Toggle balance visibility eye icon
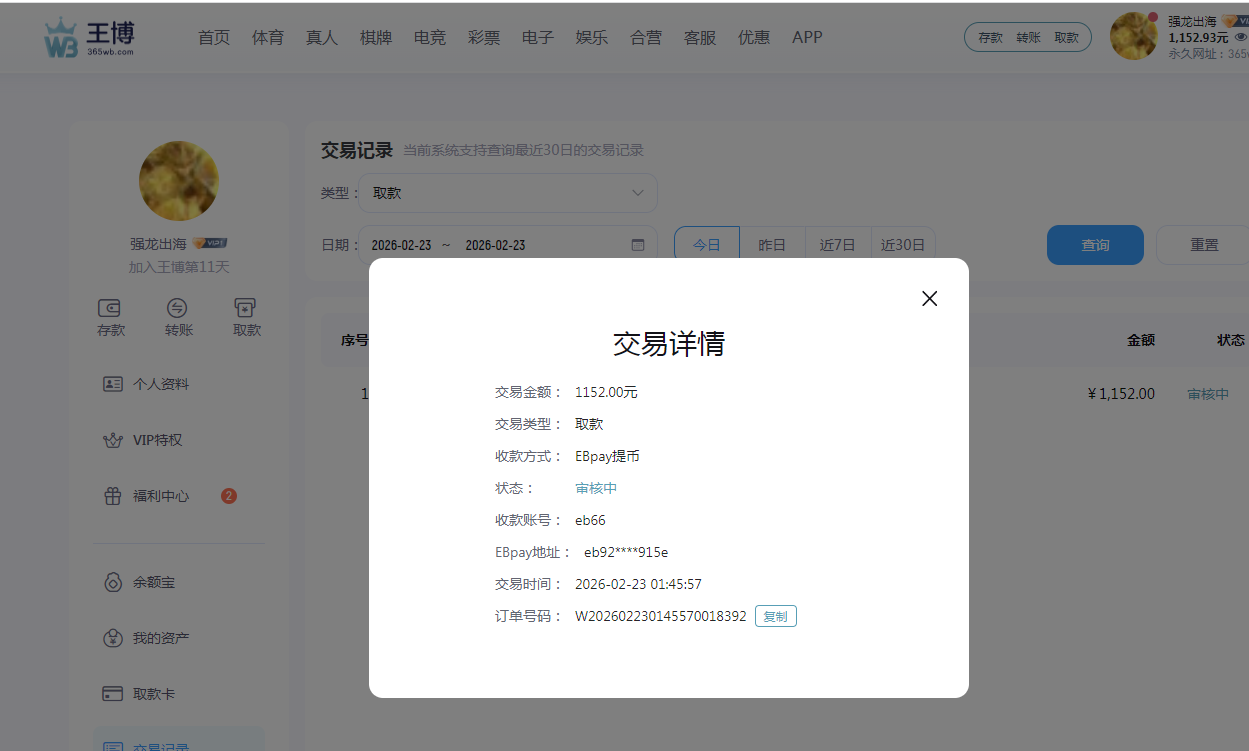 [x=1241, y=37]
